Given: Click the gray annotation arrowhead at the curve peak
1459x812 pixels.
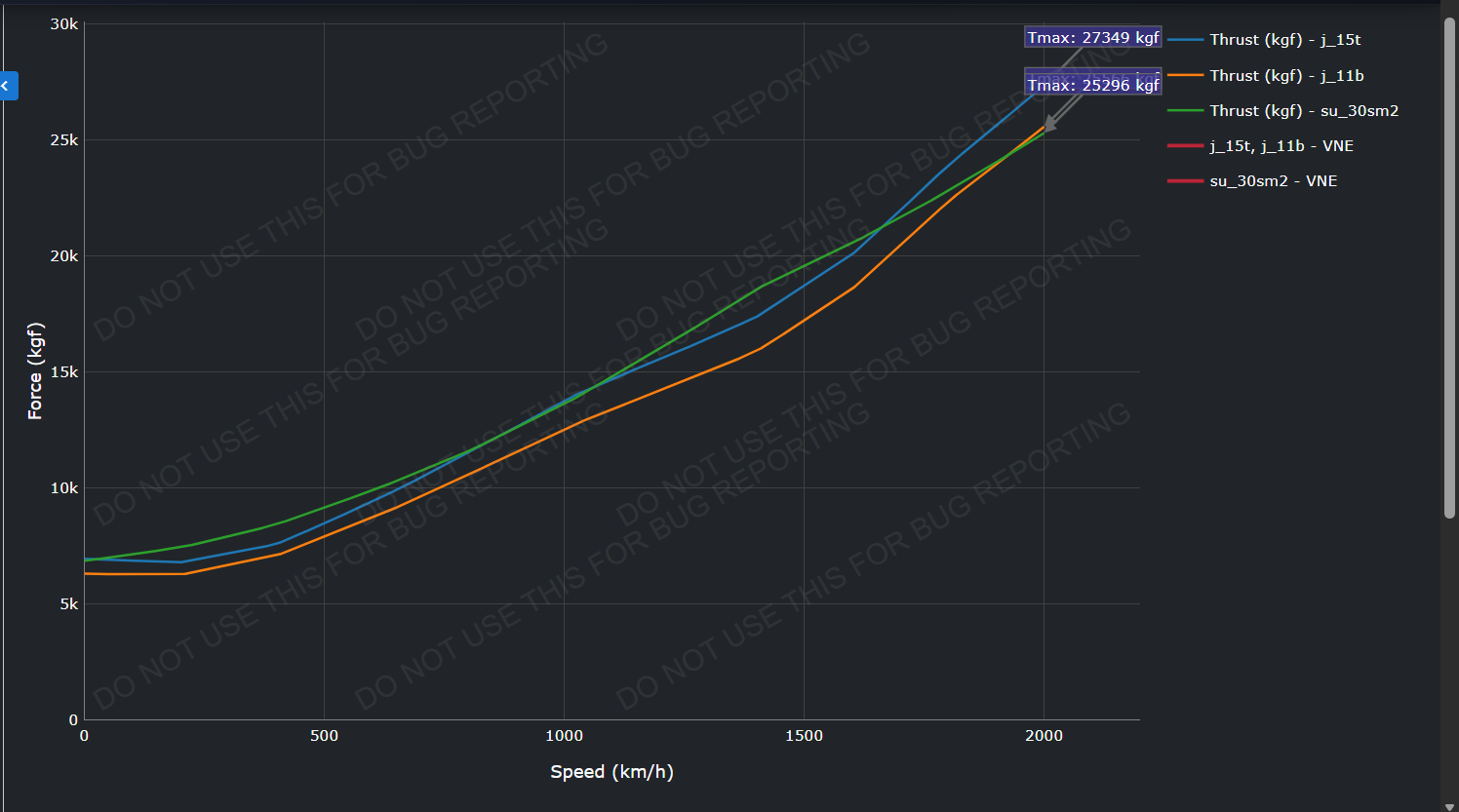Looking at the screenshot, I should (1049, 124).
